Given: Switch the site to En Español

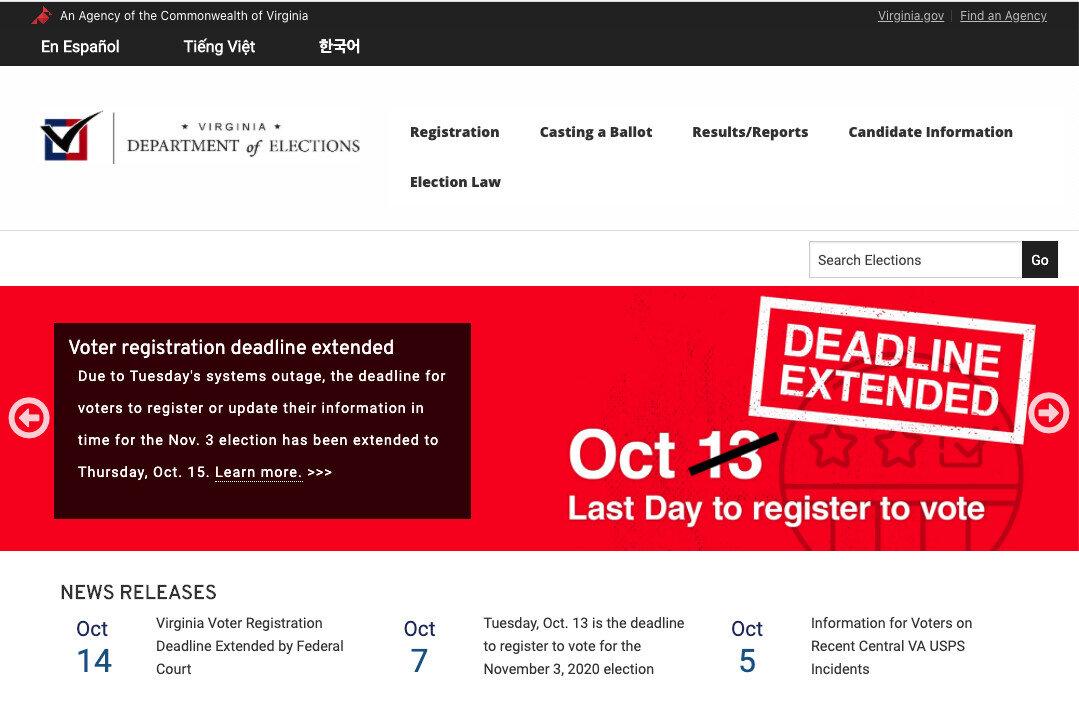Looking at the screenshot, I should 79,46.
